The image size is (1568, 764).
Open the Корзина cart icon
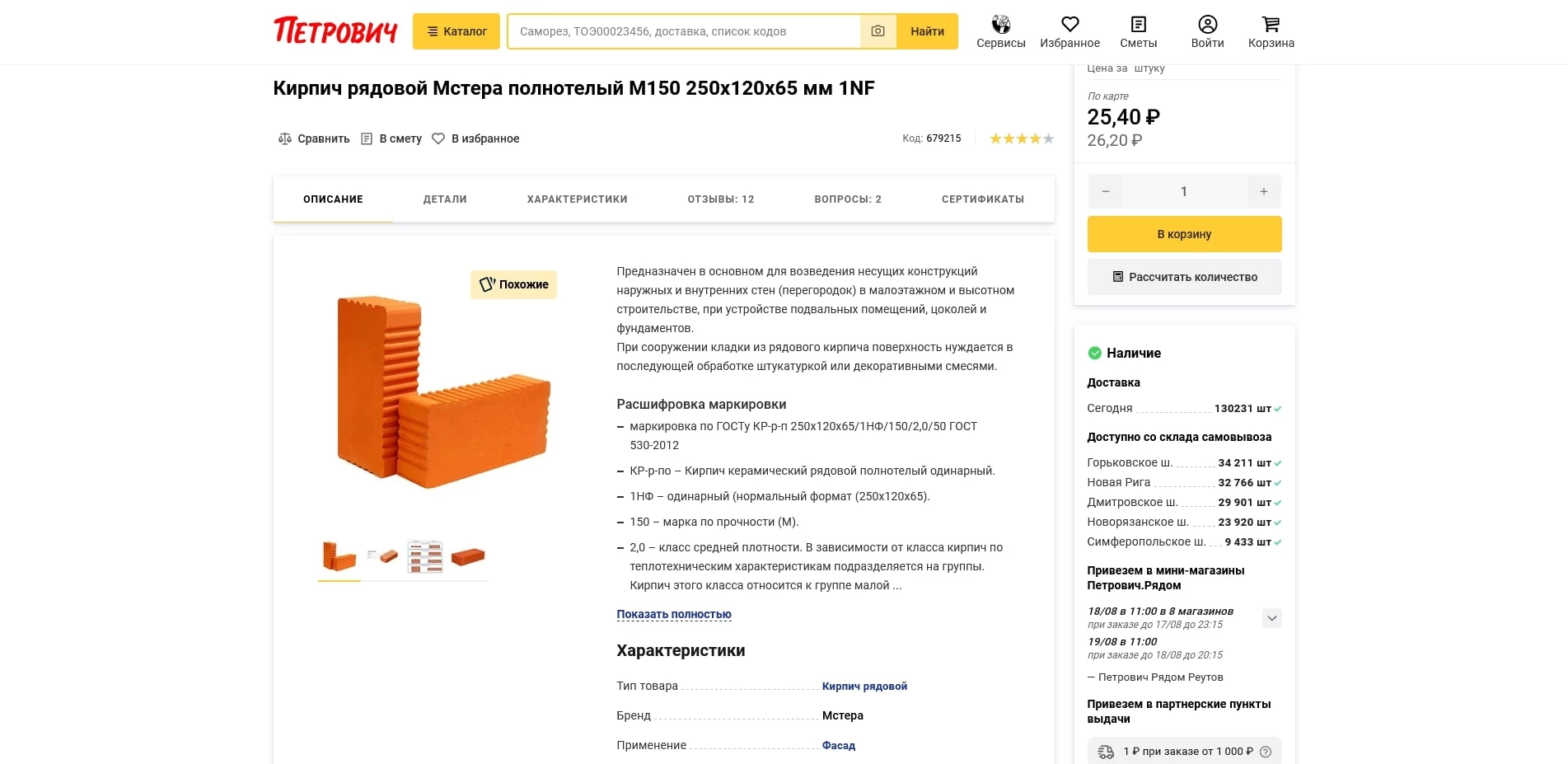pyautogui.click(x=1271, y=25)
